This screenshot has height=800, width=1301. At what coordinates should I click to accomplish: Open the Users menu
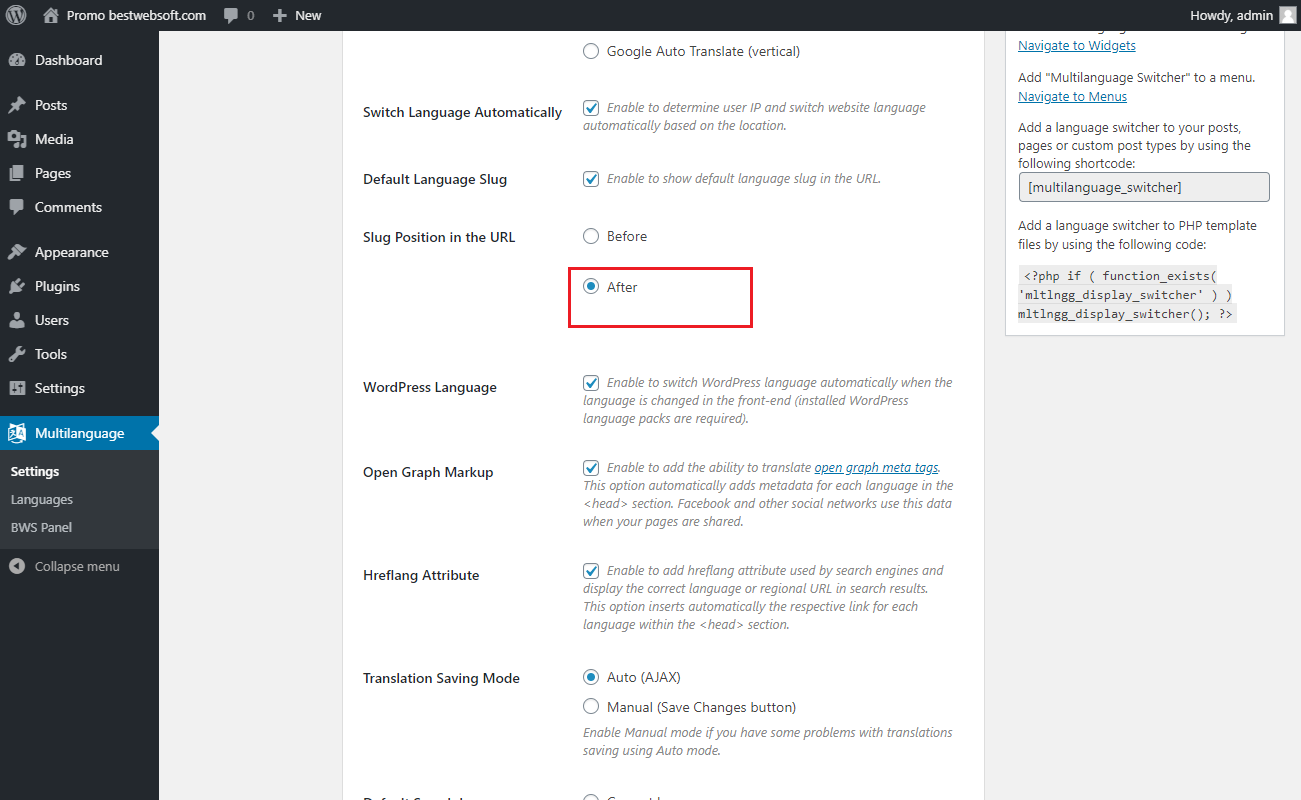coord(79,320)
